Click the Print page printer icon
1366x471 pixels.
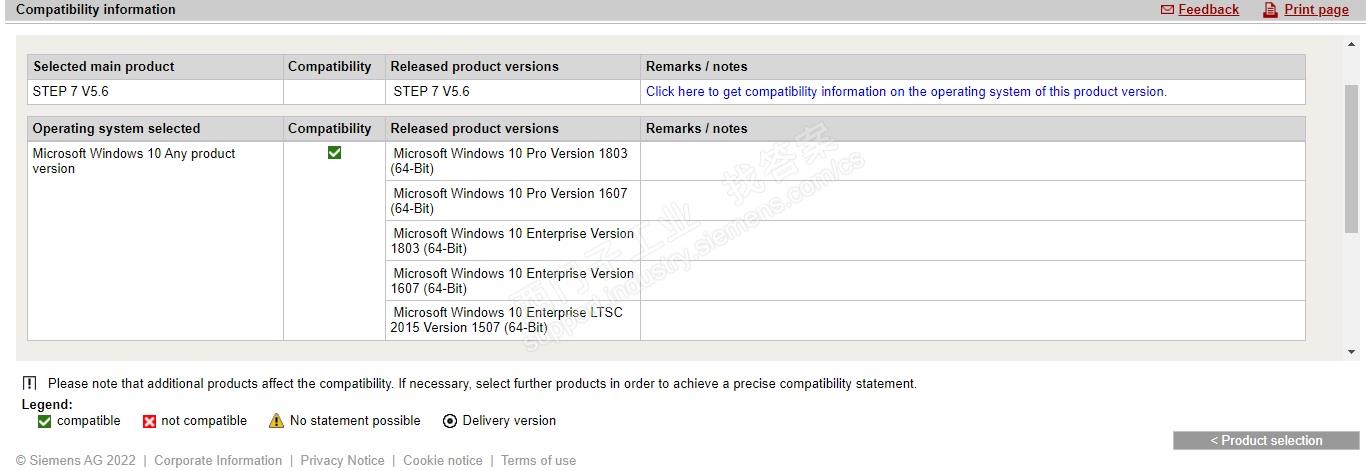(1270, 10)
